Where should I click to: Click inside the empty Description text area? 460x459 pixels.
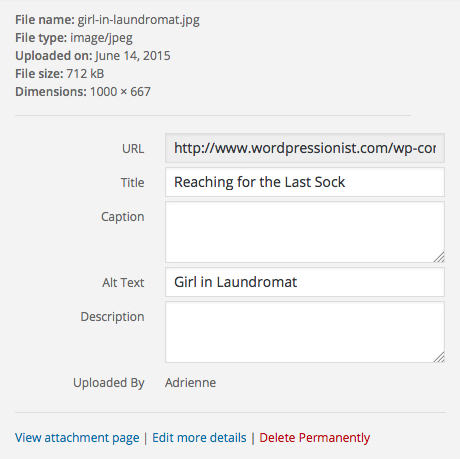[x=305, y=332]
